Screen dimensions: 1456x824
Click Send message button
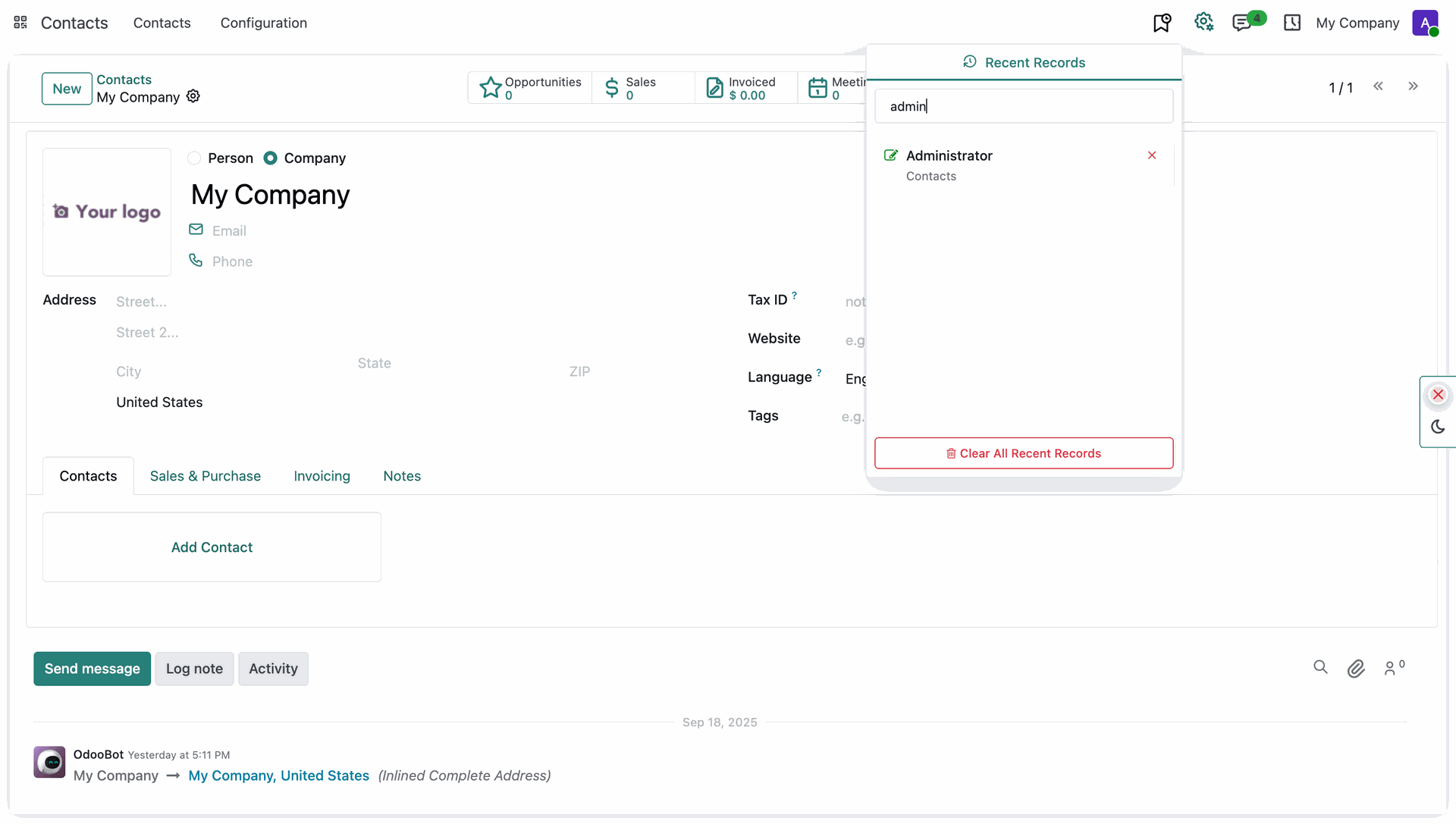[92, 669]
